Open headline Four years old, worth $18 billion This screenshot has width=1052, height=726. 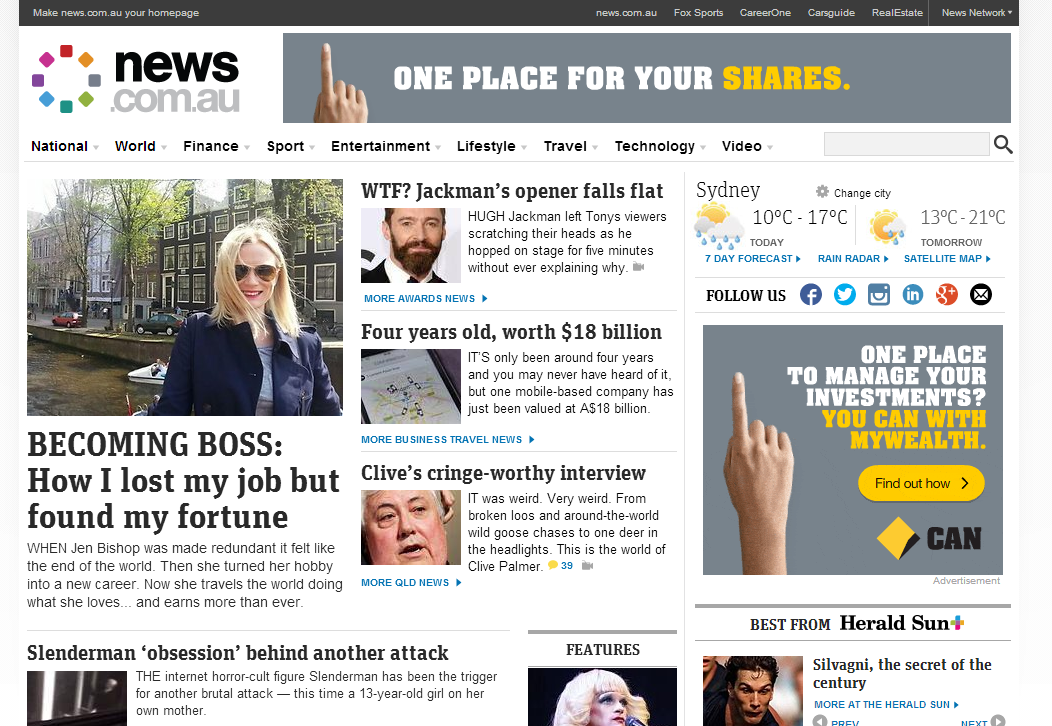point(511,332)
